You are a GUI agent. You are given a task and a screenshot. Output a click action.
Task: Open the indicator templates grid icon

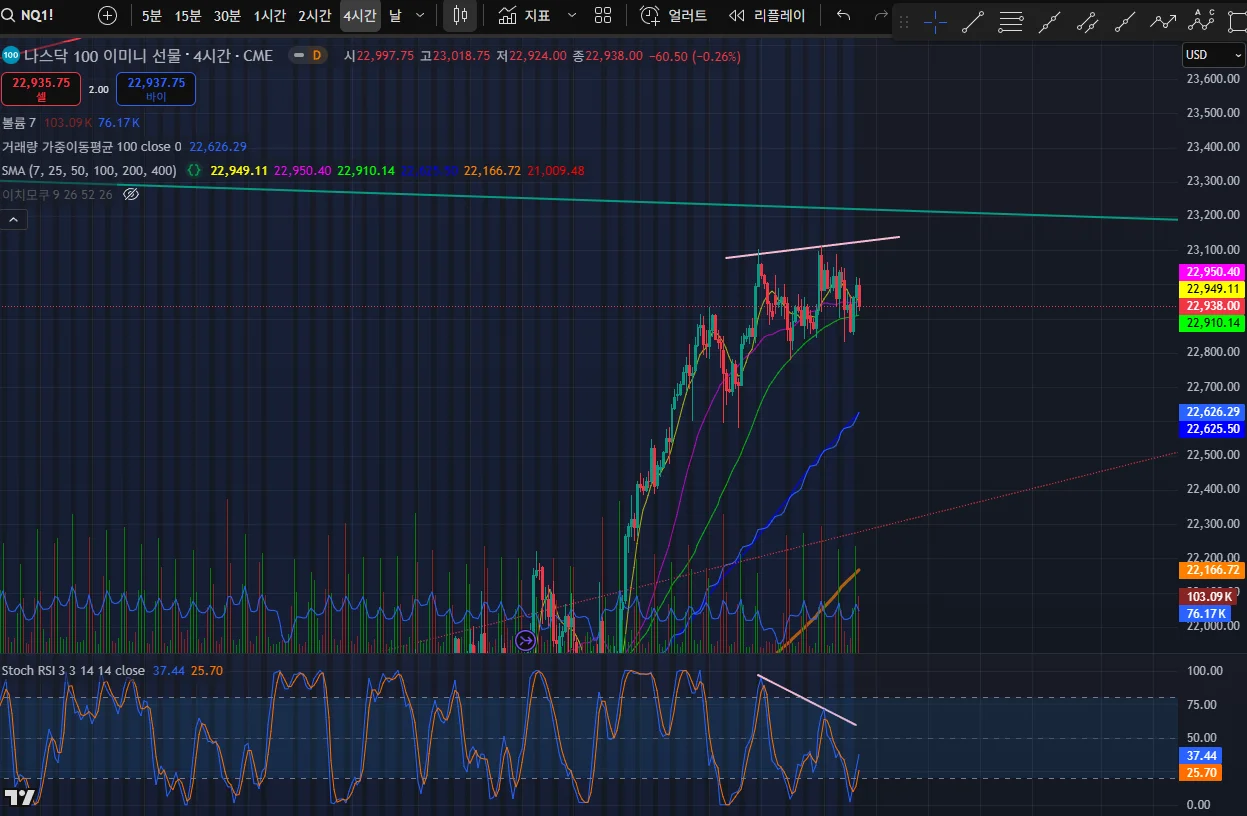(603, 15)
